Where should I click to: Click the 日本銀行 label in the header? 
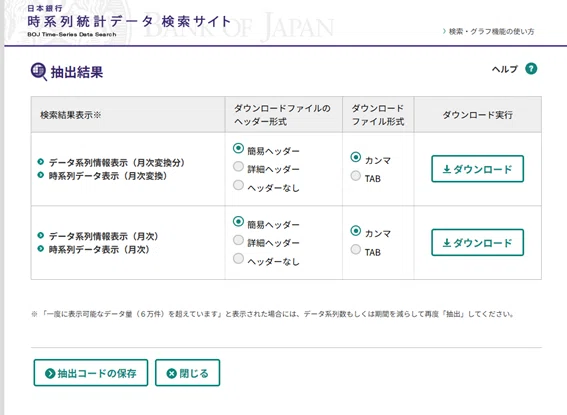45,8
